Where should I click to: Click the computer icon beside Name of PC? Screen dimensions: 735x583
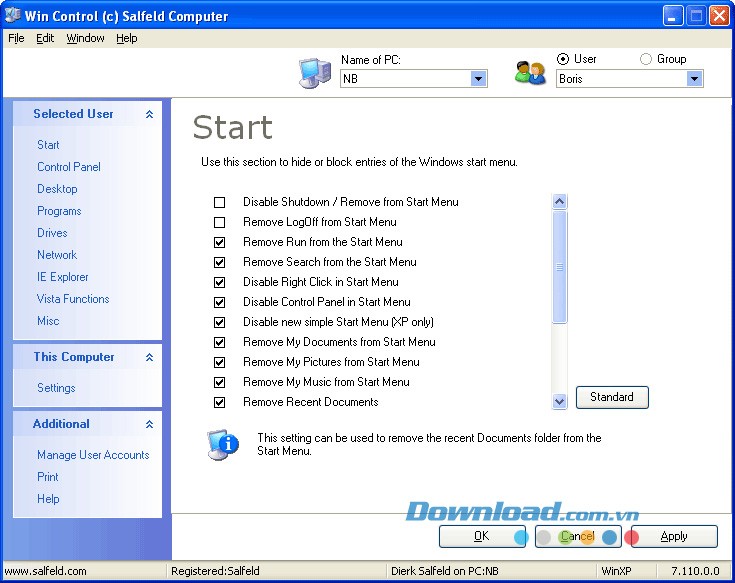tap(314, 73)
